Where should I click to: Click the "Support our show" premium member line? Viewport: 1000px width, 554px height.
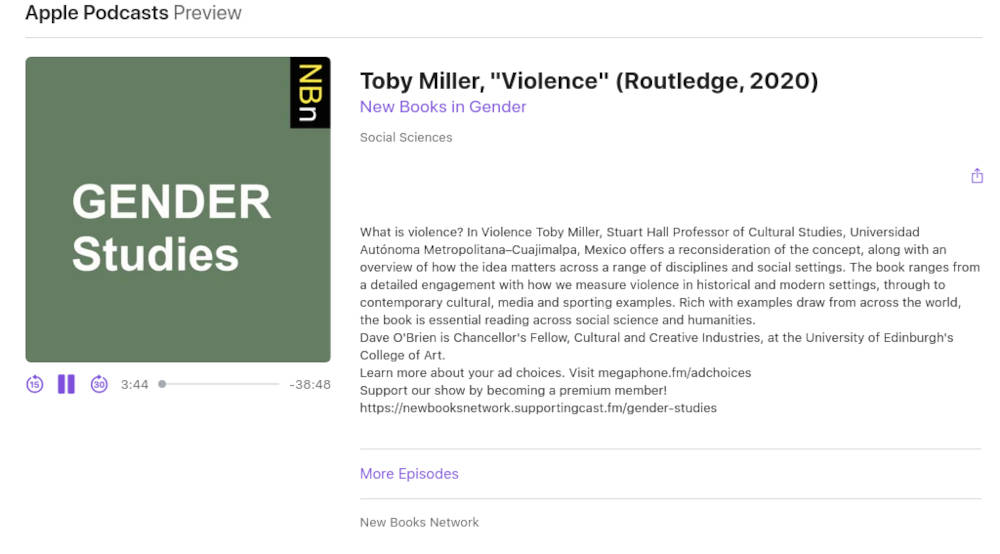click(513, 390)
